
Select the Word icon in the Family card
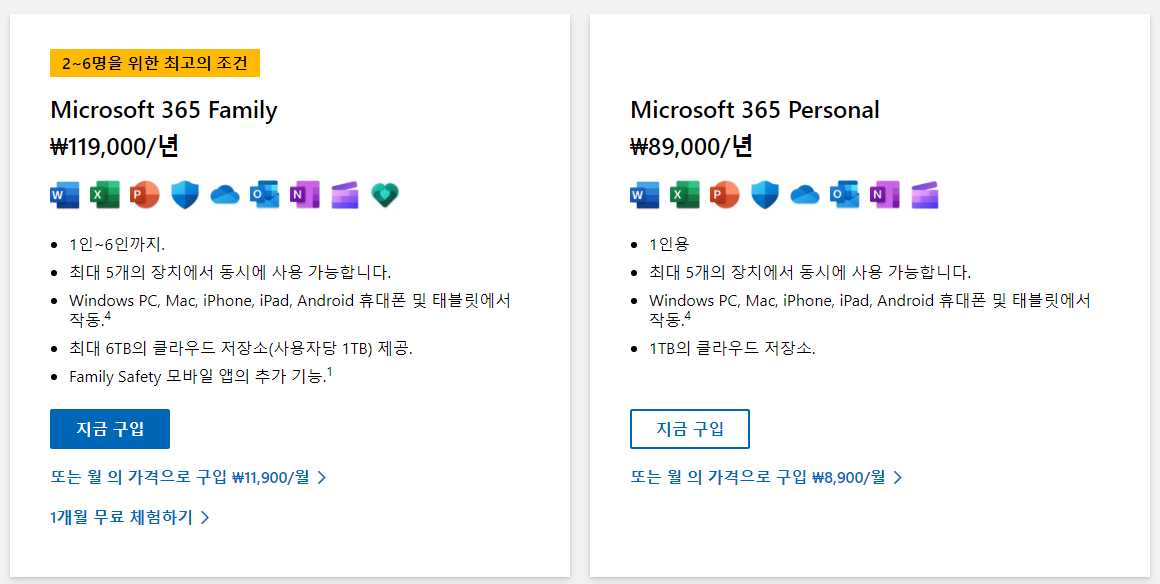[64, 195]
